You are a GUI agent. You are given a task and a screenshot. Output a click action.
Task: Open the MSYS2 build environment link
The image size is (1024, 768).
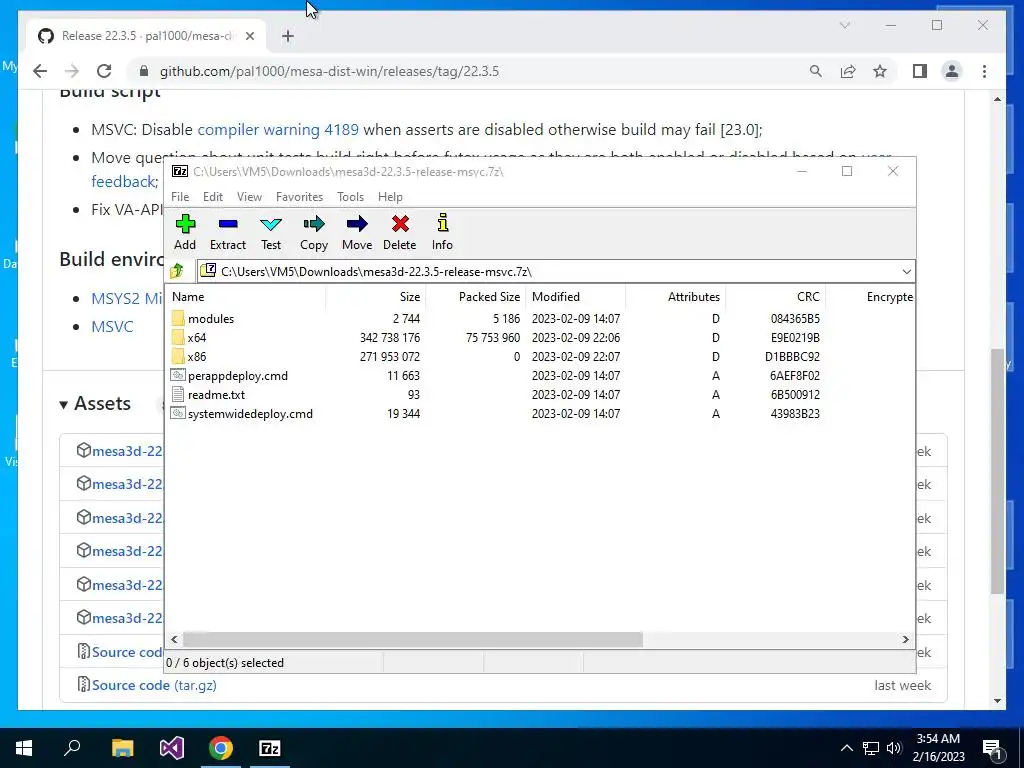(127, 298)
